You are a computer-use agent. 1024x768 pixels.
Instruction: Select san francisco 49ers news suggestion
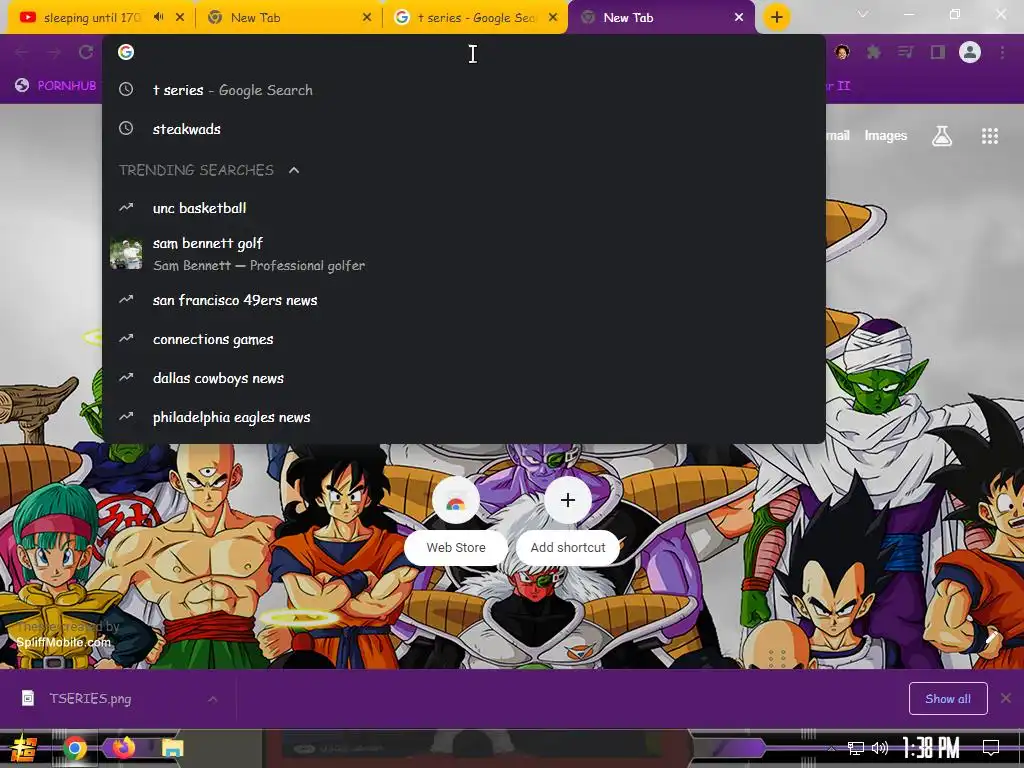click(464, 300)
